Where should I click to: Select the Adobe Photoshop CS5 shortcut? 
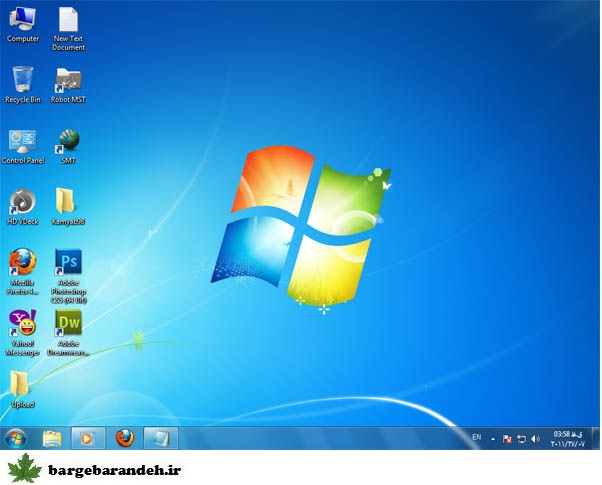pos(68,276)
